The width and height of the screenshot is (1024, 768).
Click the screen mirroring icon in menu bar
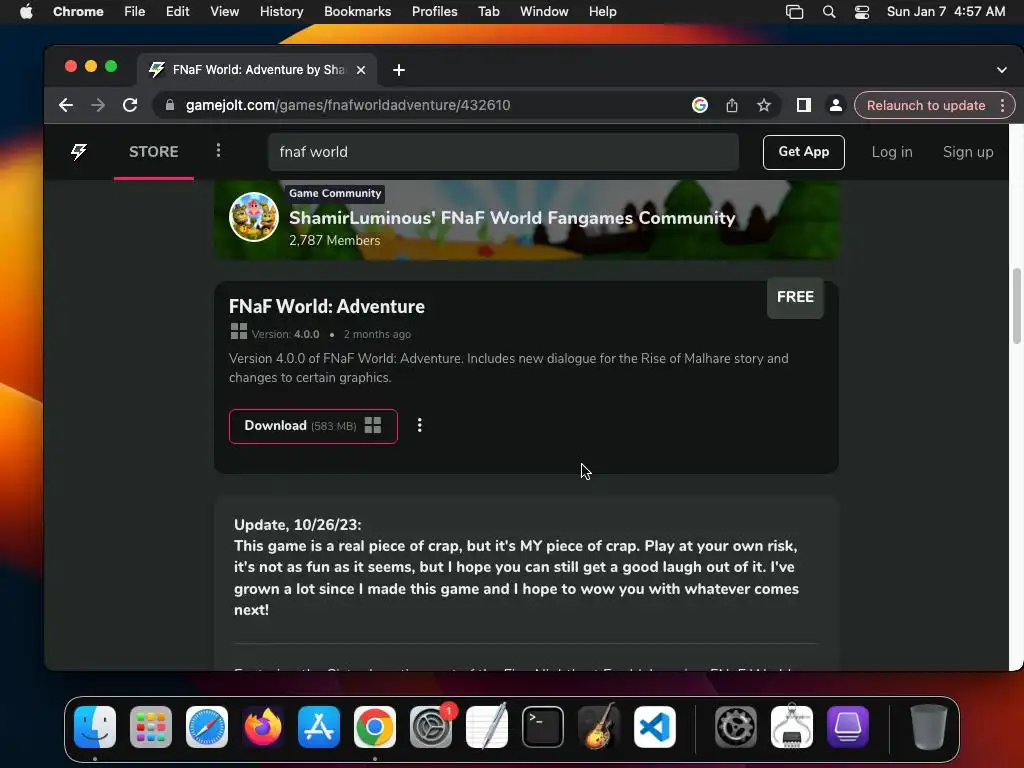[x=794, y=12]
